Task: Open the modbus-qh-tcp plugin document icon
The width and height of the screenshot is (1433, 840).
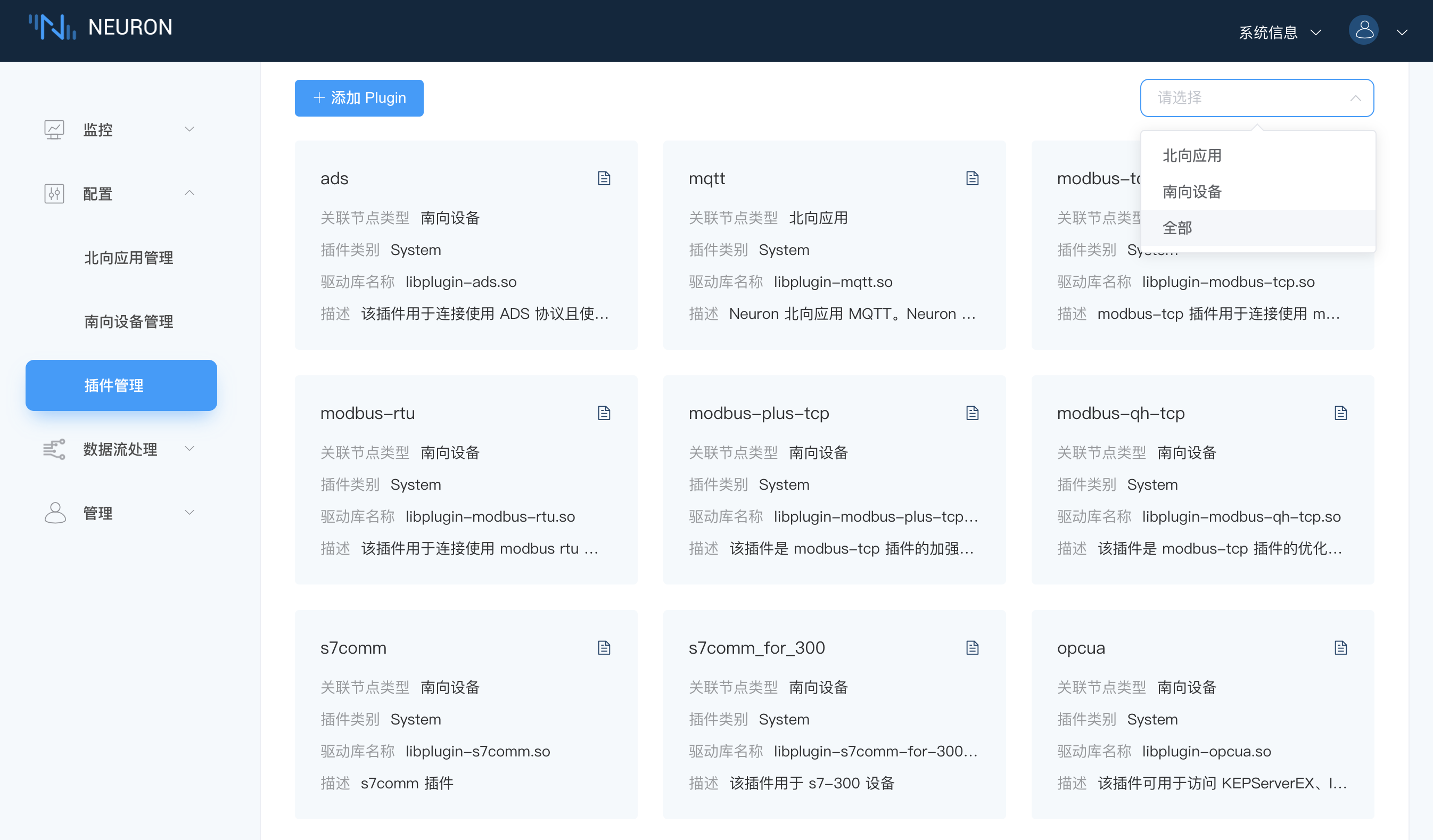Action: click(1341, 413)
